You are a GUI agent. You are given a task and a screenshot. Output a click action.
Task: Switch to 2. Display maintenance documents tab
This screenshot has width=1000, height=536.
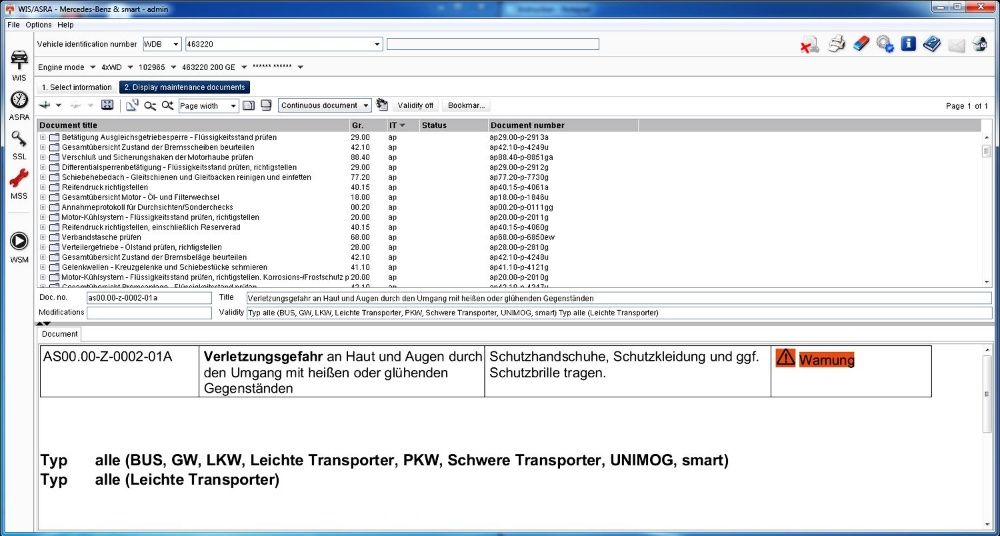[184, 87]
